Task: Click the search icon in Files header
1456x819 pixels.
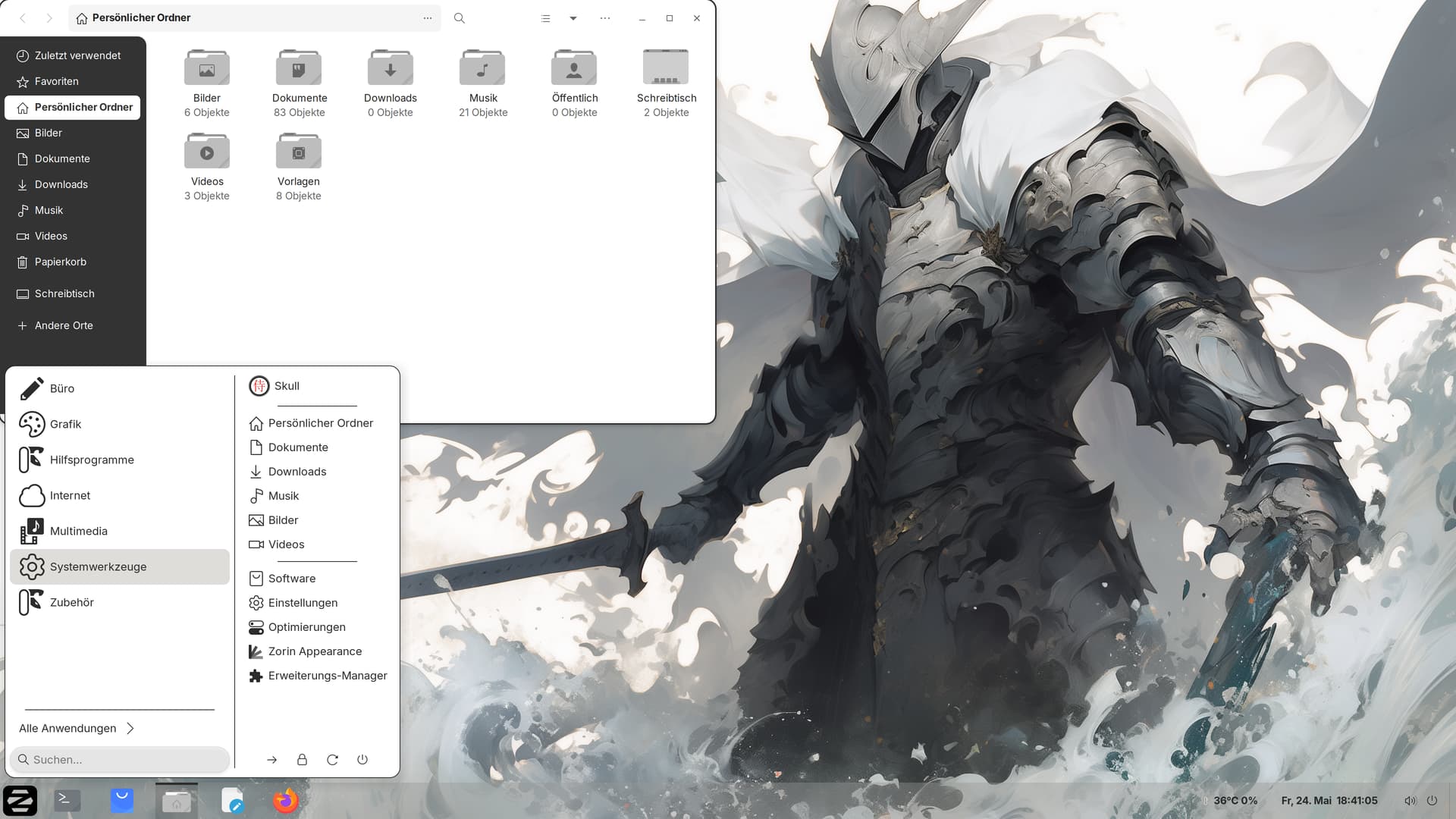Action: [459, 18]
